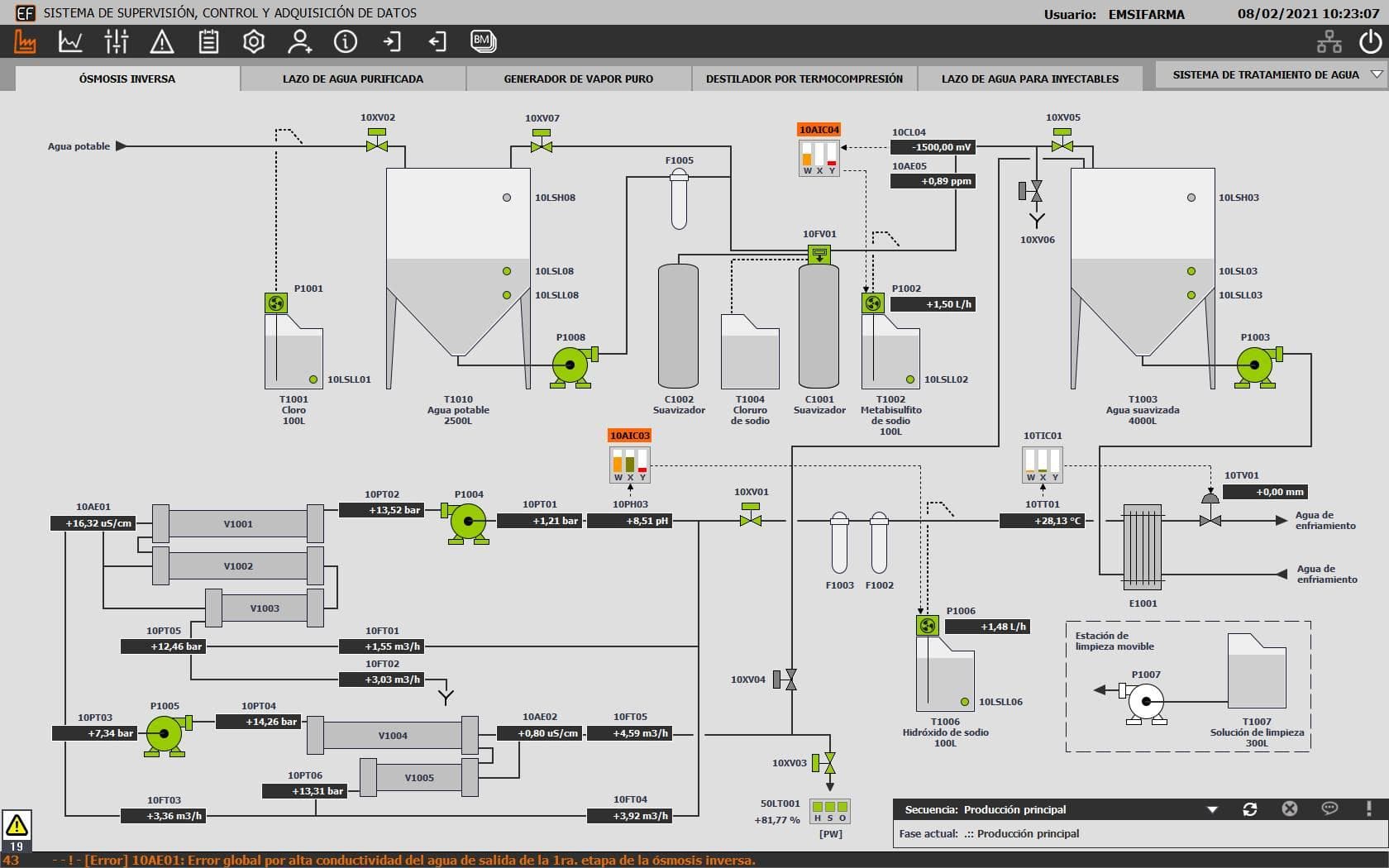Toggle valve 10XV01
Image resolution: width=1389 pixels, height=868 pixels.
[x=751, y=515]
